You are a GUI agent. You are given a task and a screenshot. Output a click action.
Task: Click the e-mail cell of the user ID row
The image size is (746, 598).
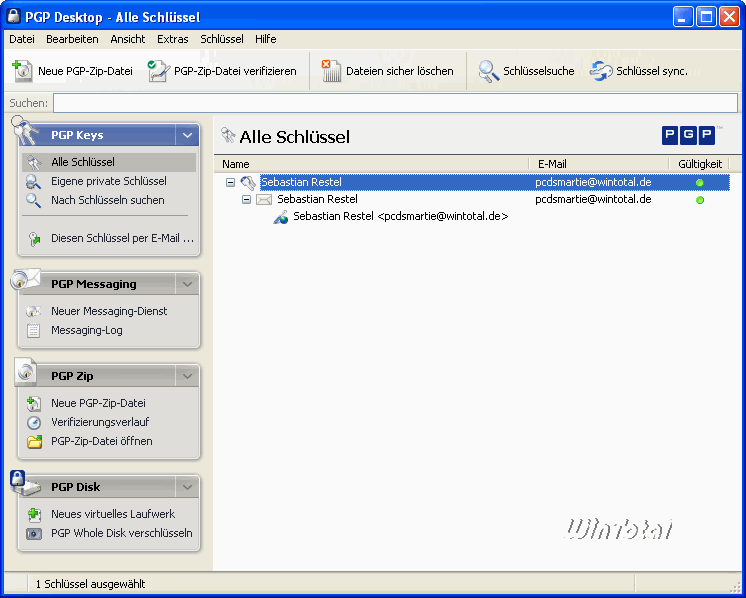point(593,199)
